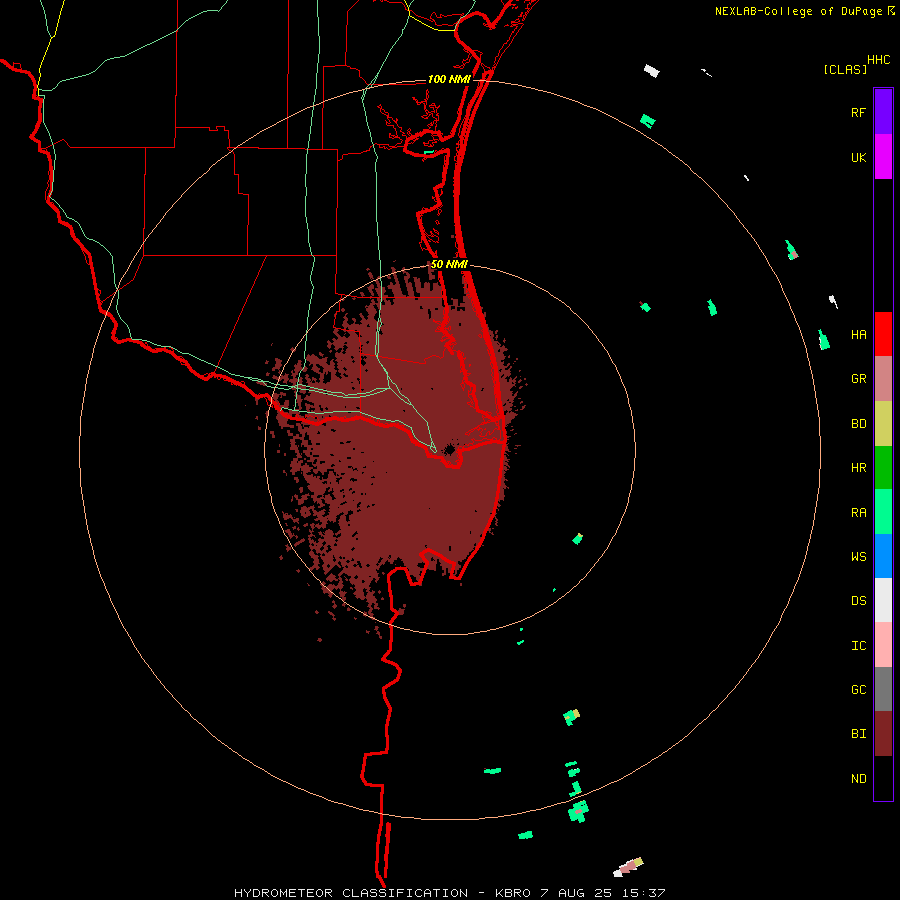
Task: Click the BD yellow legend swatch
Action: point(883,424)
